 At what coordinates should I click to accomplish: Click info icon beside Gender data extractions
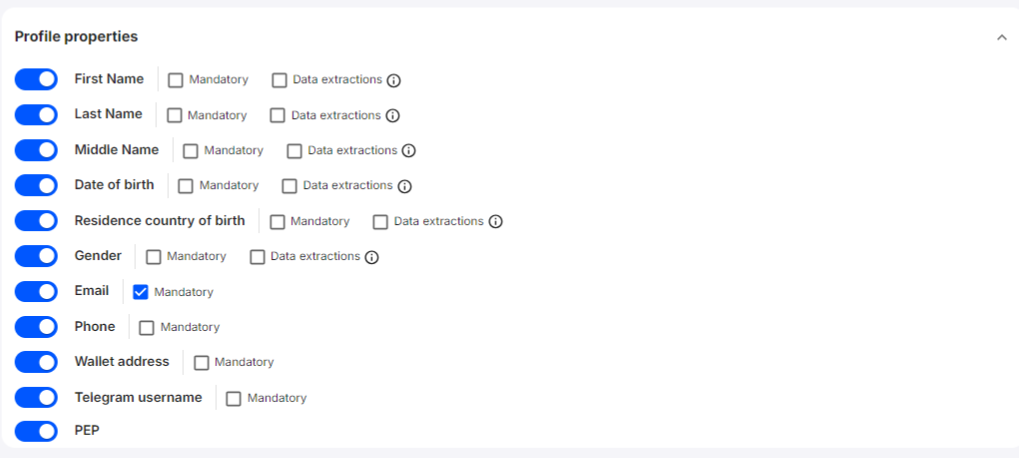coord(372,257)
